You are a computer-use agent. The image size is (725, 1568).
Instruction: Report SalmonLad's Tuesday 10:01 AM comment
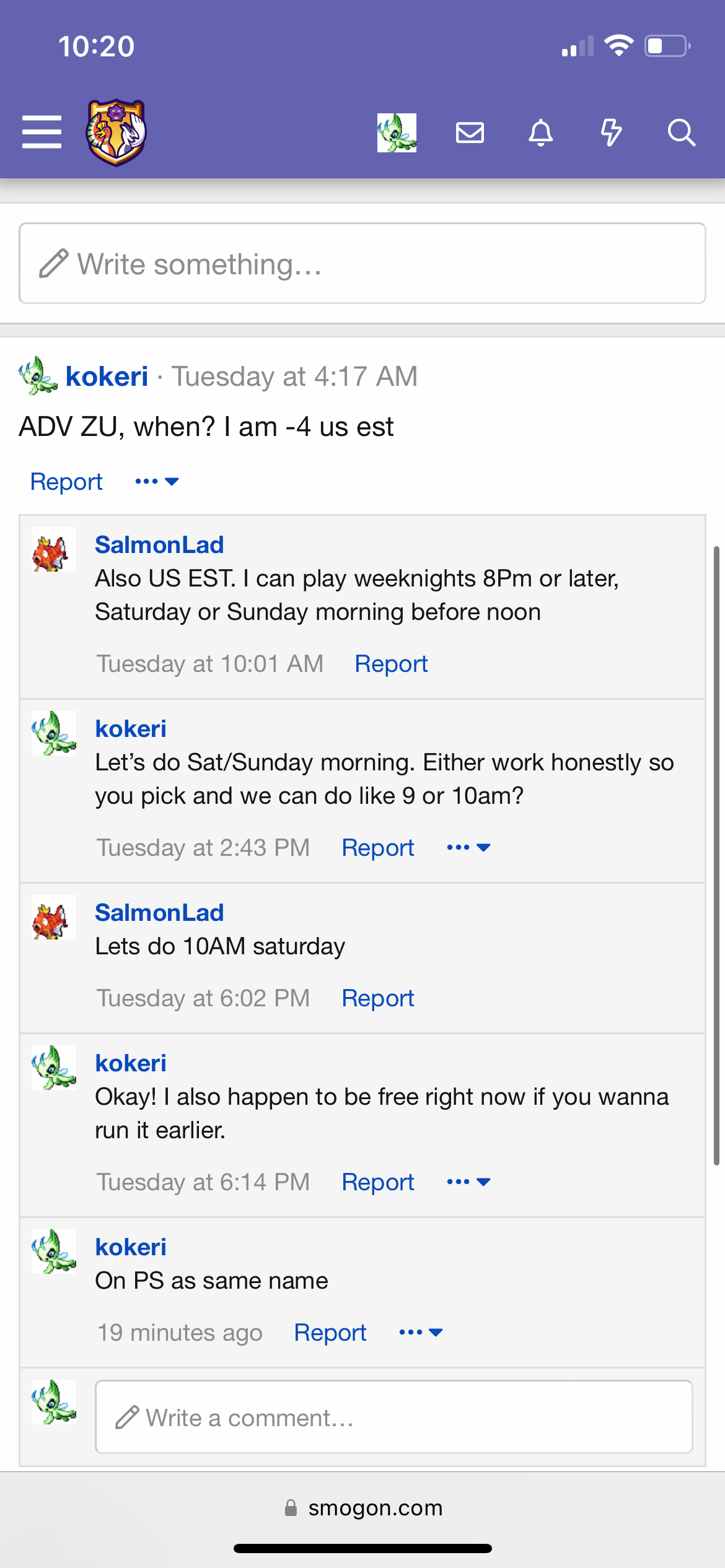(391, 663)
